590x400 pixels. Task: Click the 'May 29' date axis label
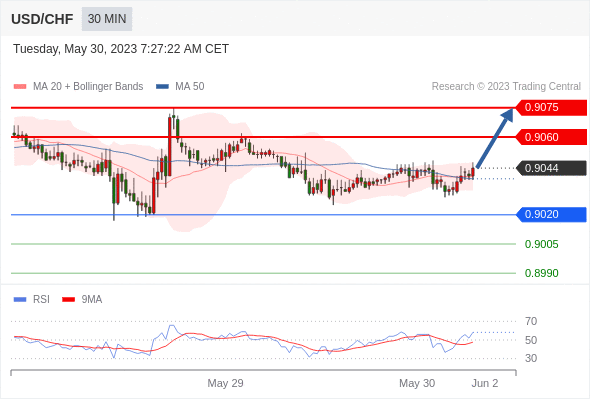click(225, 383)
